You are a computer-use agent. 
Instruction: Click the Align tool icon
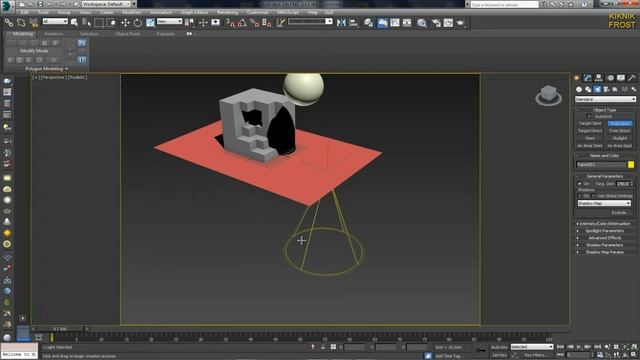[x=353, y=23]
